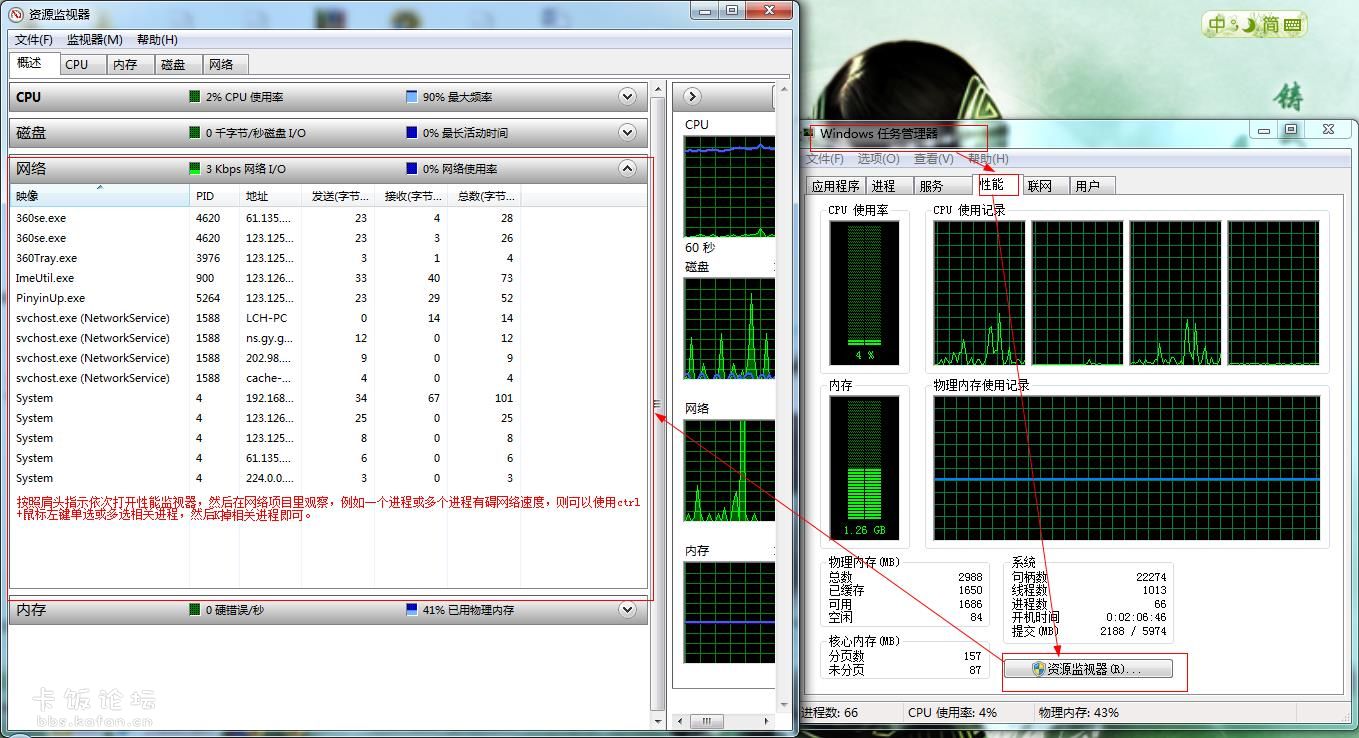Image resolution: width=1359 pixels, height=738 pixels.
Task: Open 文件(F) menu in Resource Monitor
Action: pos(34,40)
